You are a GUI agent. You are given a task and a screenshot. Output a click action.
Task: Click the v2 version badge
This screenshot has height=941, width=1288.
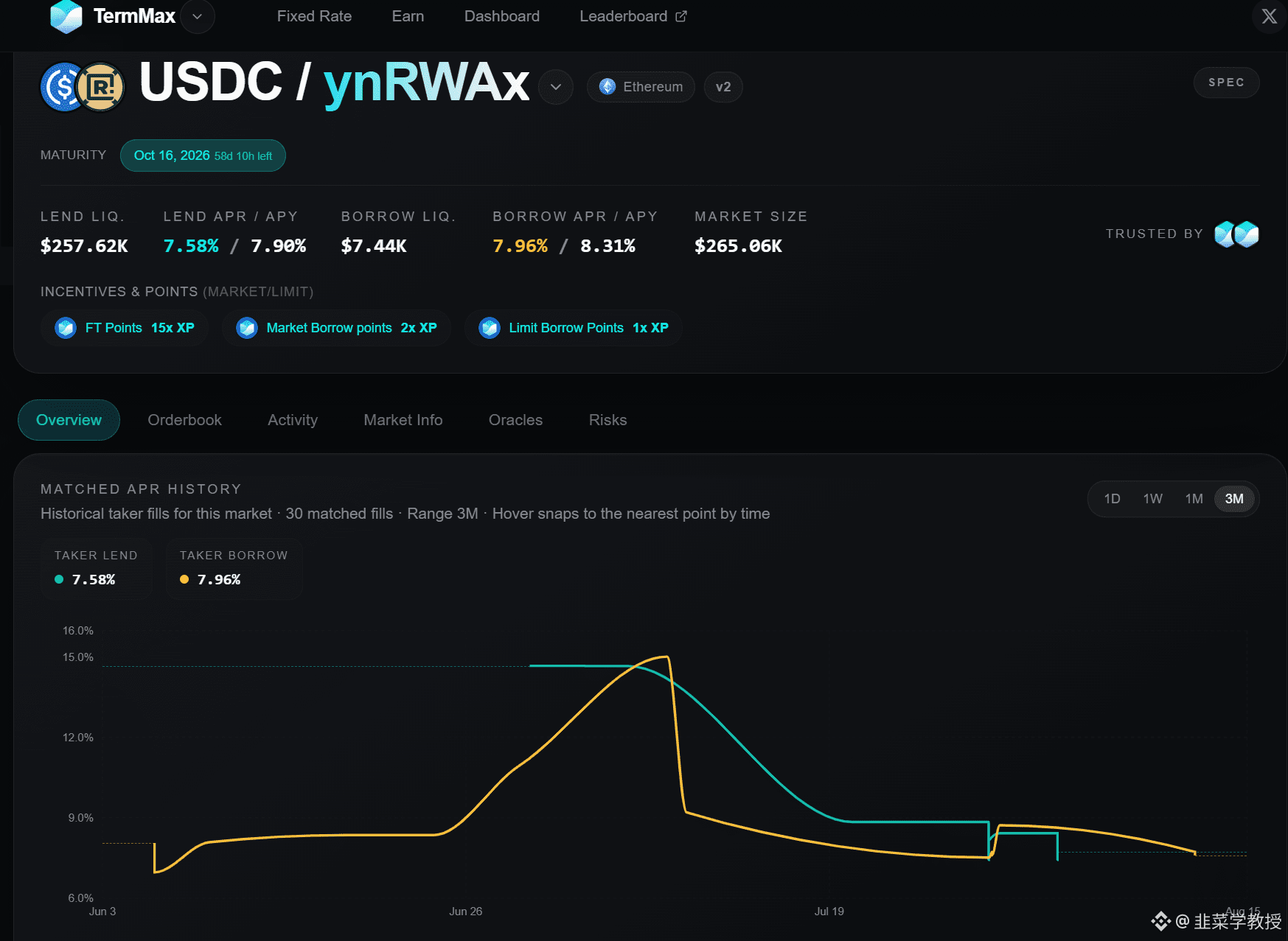(x=723, y=87)
